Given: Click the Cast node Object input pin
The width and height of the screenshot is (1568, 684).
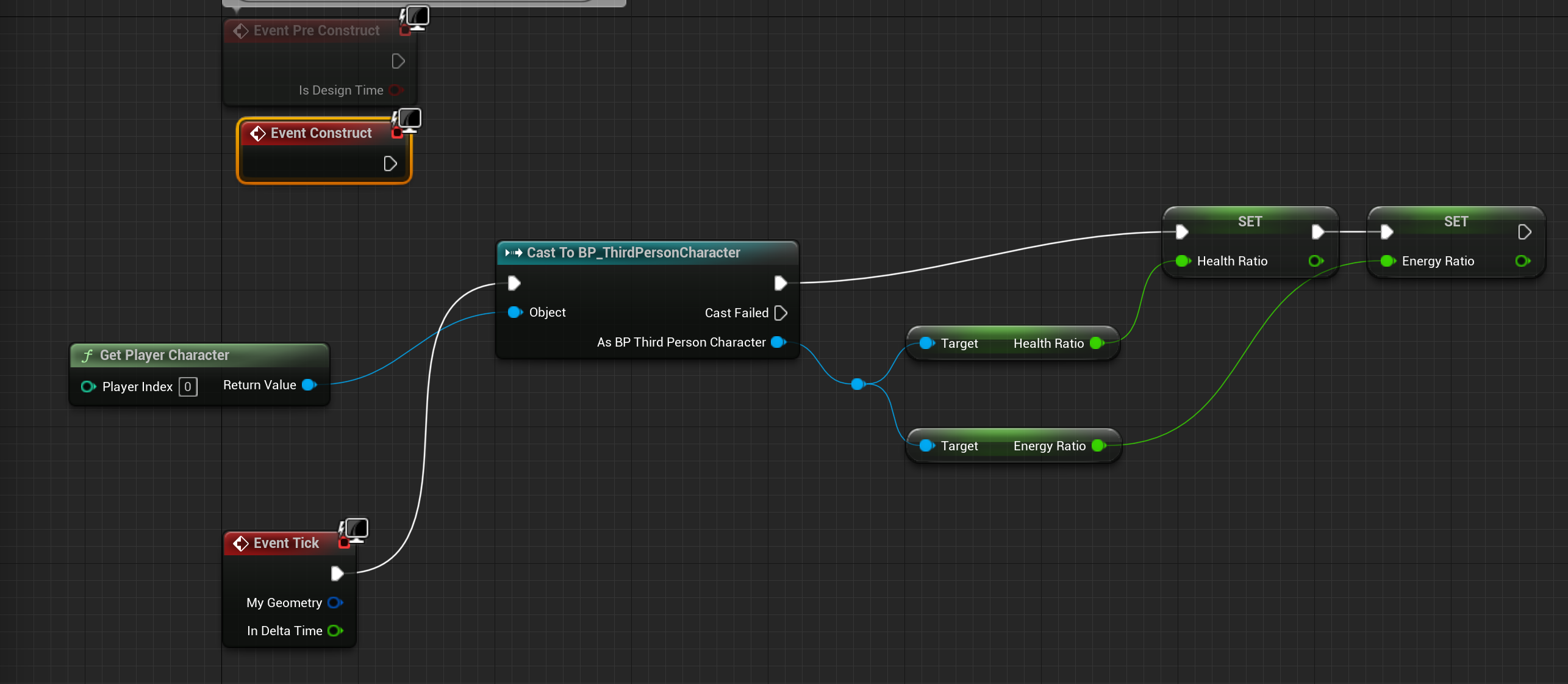Looking at the screenshot, I should [x=515, y=312].
